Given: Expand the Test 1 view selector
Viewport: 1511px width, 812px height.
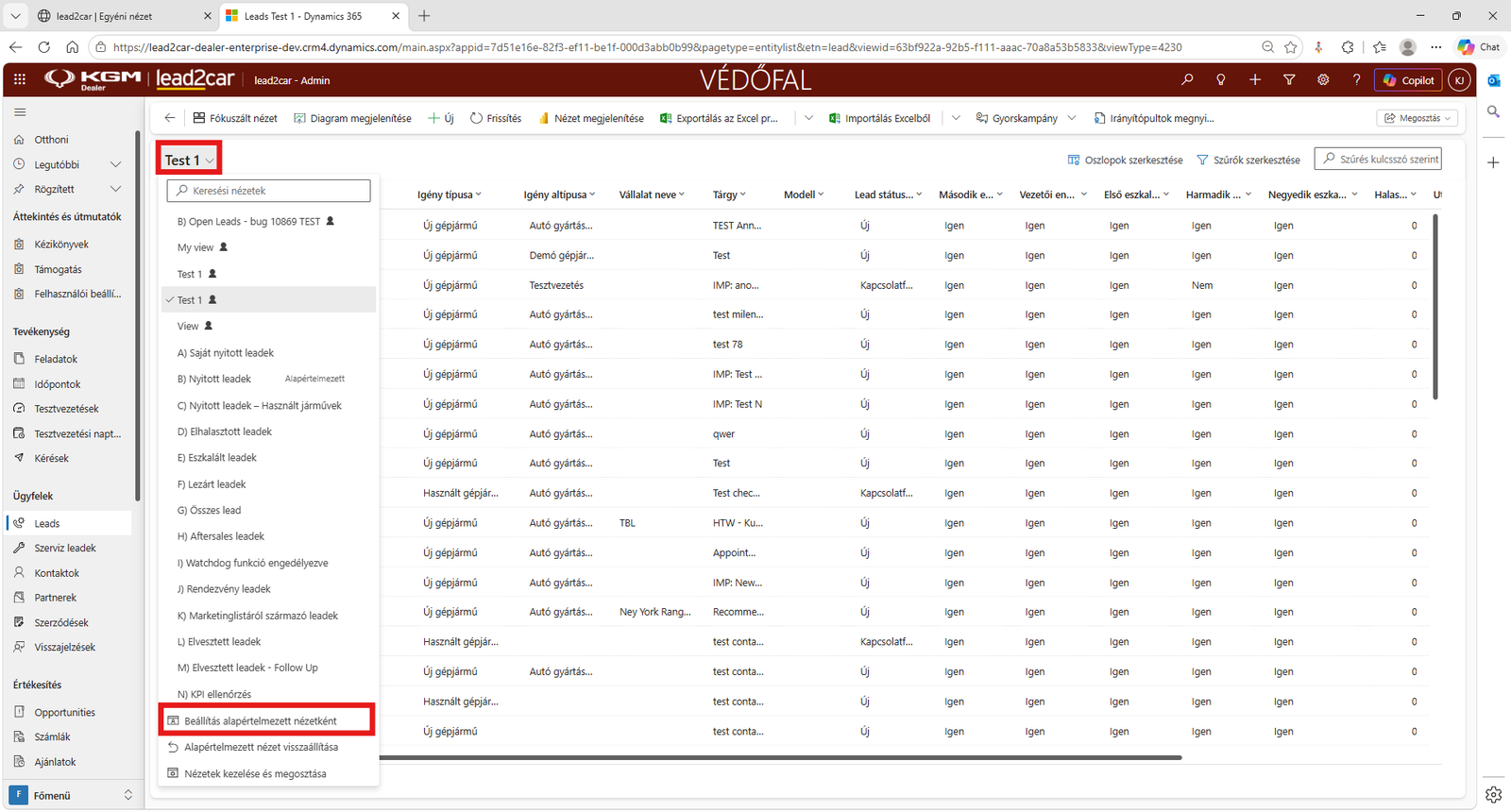Looking at the screenshot, I should [x=190, y=161].
